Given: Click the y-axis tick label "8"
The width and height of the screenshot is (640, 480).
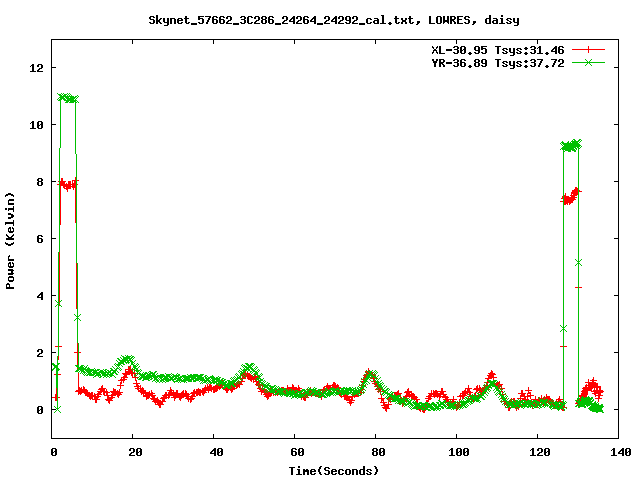Looking at the screenshot, I should point(40,182).
